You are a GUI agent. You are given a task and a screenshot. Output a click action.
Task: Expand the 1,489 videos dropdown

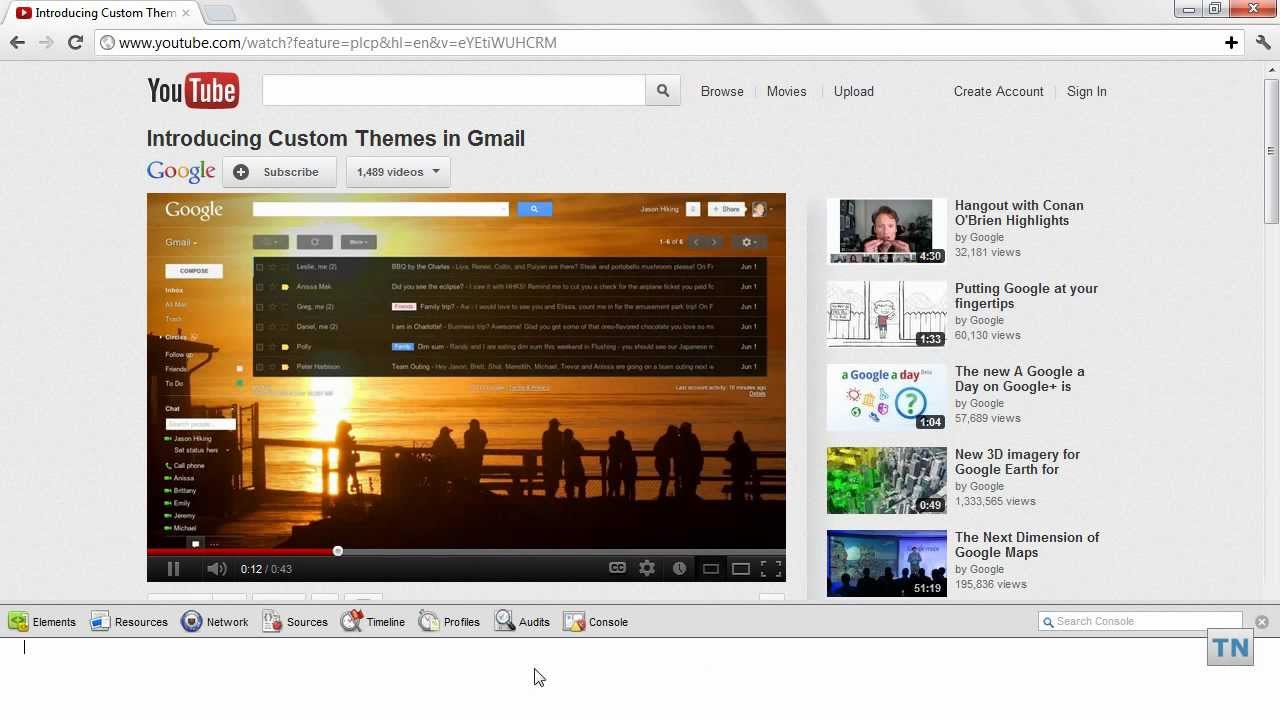click(x=398, y=172)
